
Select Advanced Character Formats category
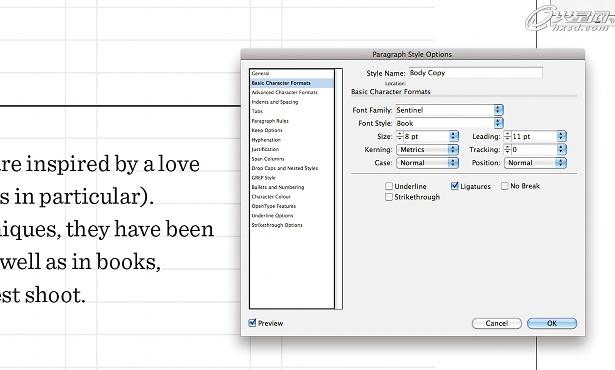[x=284, y=93]
